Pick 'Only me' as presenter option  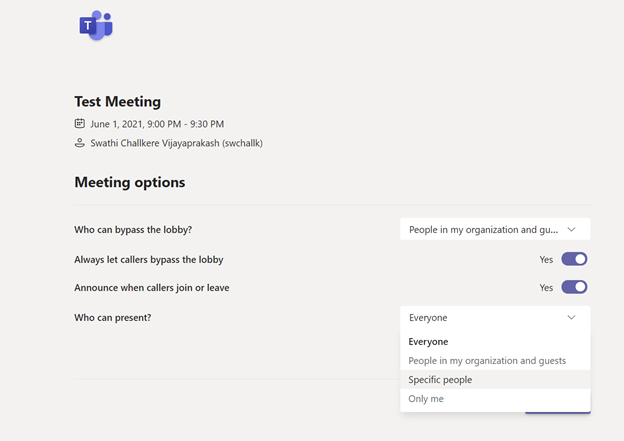(x=426, y=399)
